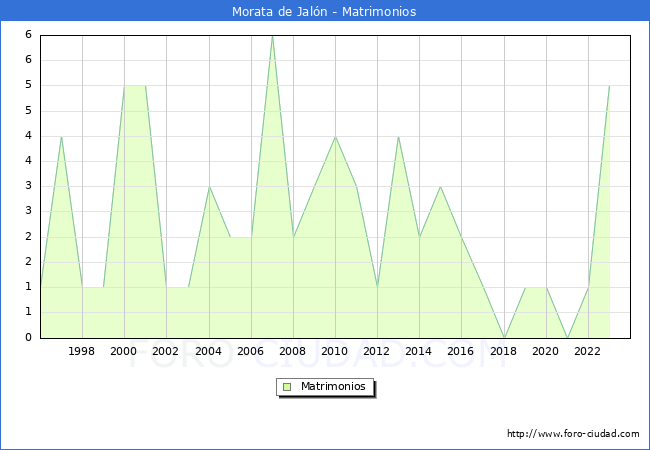Click the 2016 x-axis label
Viewport: 650px width, 450px height.
point(460,351)
